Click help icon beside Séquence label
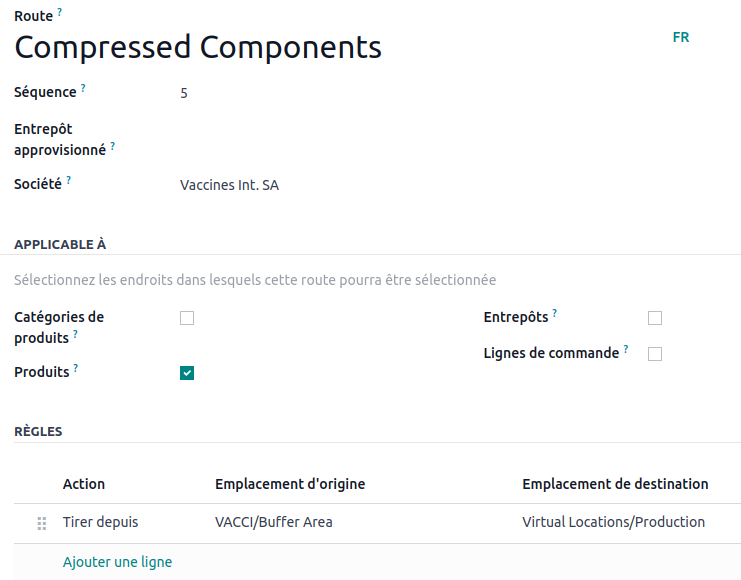This screenshot has width=741, height=580. tap(83, 88)
